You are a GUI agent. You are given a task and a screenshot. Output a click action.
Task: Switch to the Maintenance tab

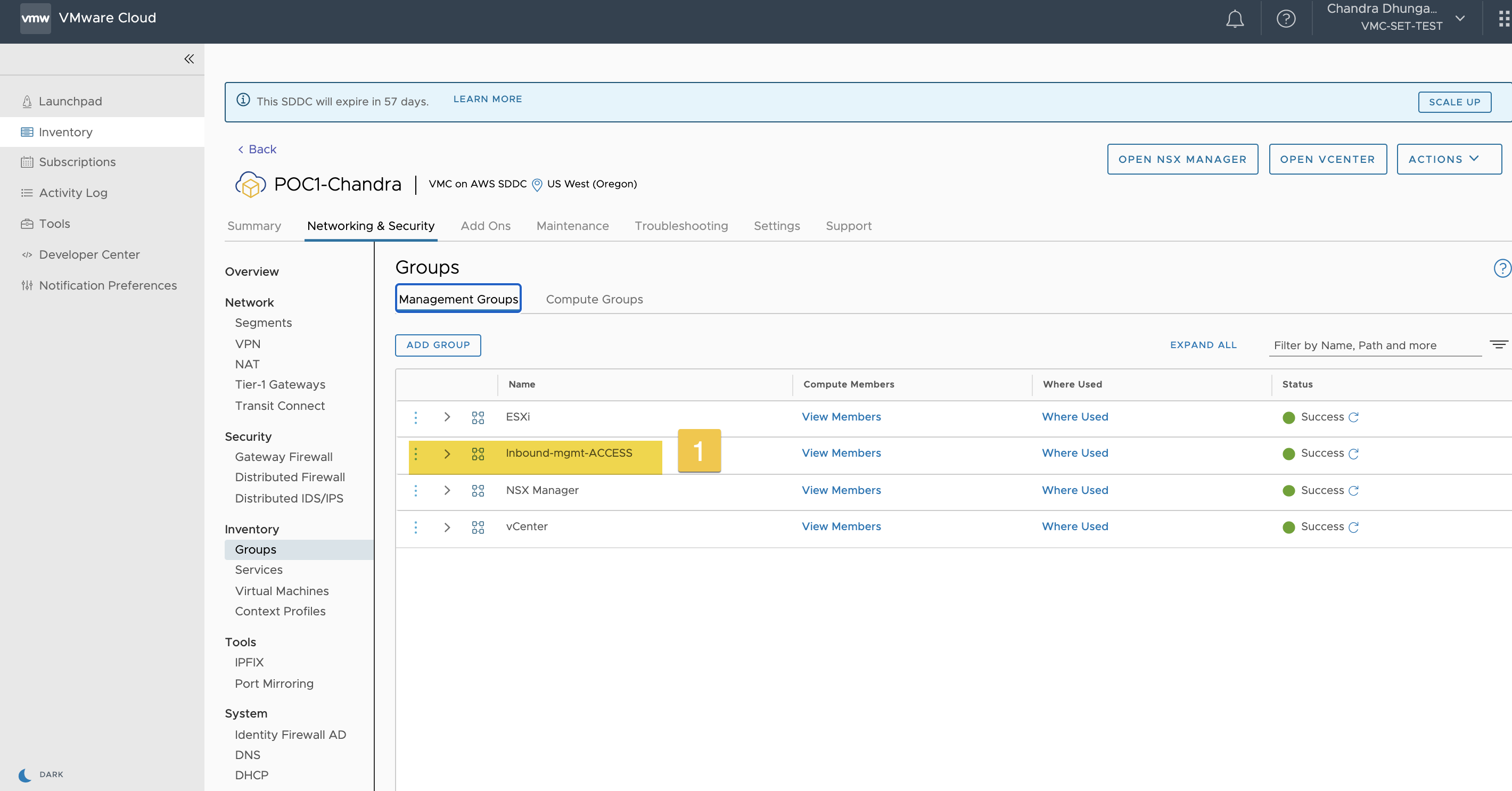click(x=572, y=226)
